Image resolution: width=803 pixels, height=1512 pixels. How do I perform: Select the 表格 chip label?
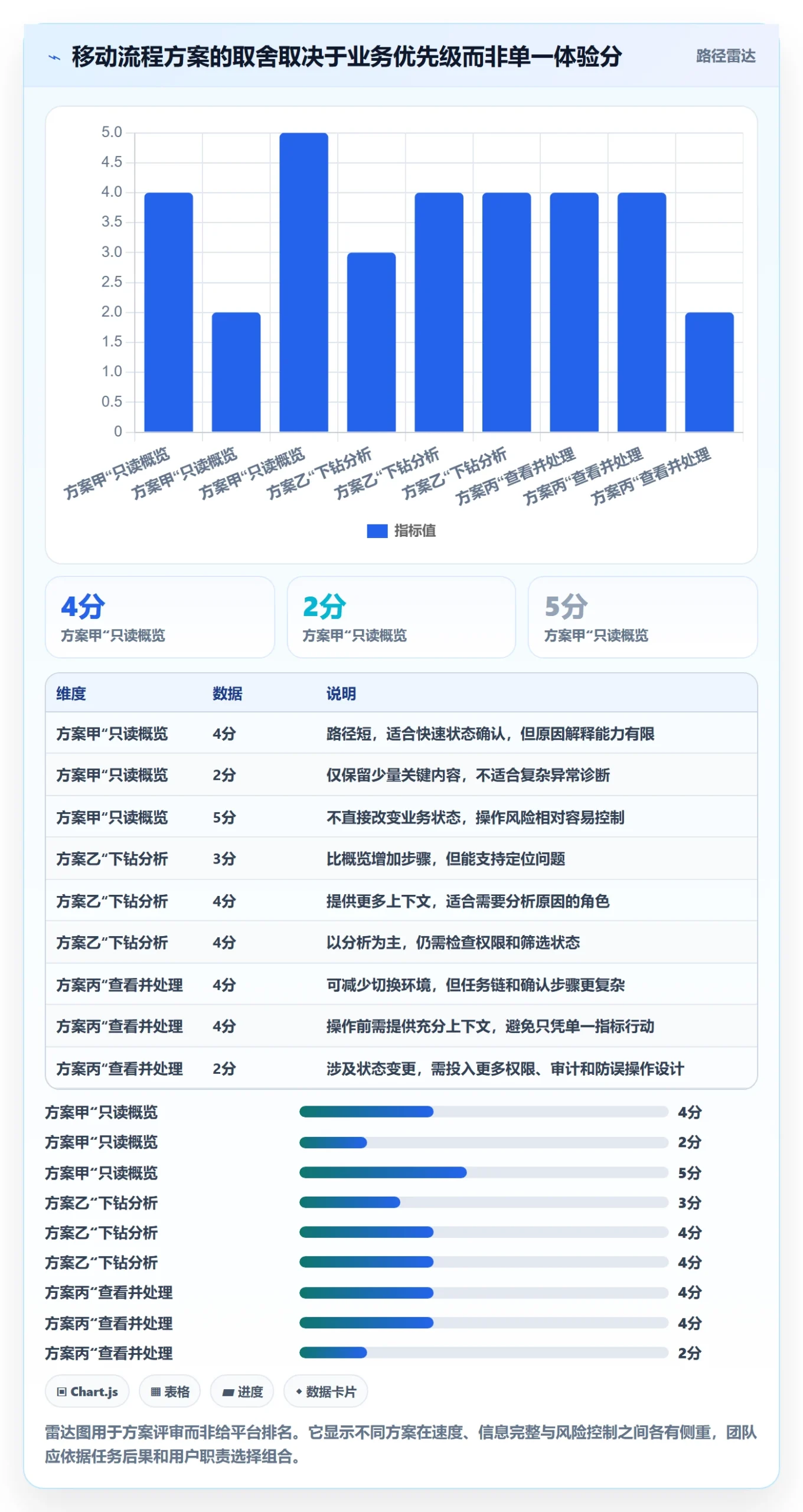[177, 1392]
